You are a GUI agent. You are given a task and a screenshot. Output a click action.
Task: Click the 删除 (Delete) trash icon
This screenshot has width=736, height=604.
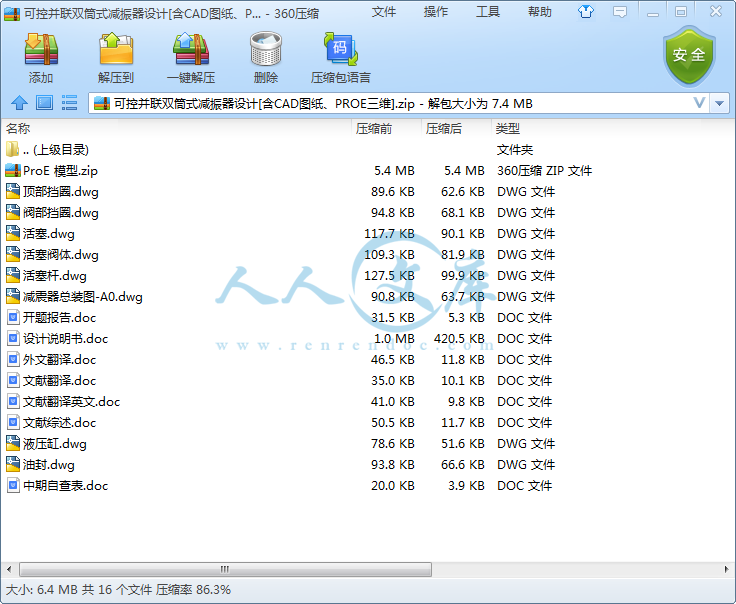point(266,49)
